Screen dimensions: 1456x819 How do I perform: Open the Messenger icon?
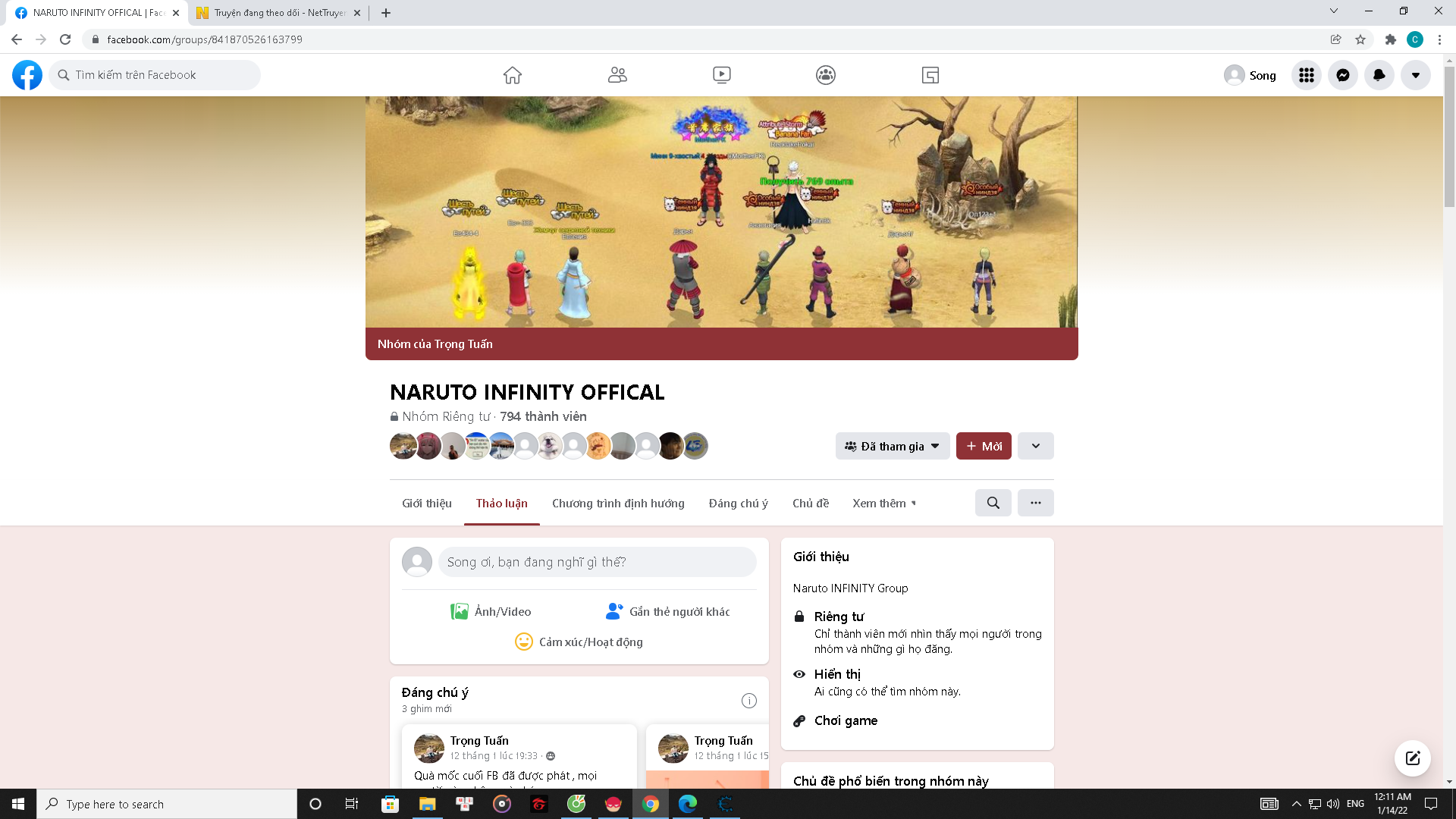tap(1343, 75)
